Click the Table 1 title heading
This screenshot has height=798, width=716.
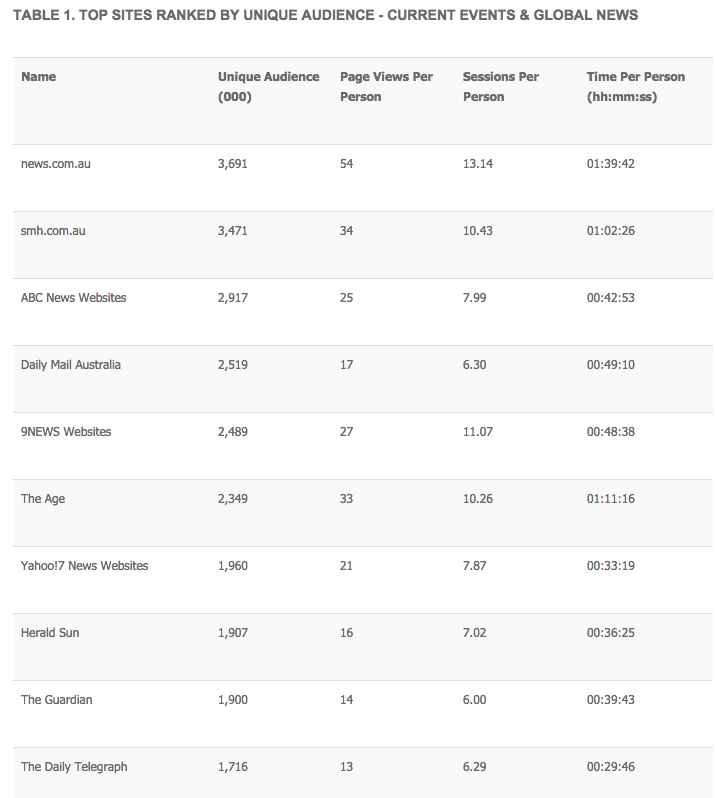325,15
